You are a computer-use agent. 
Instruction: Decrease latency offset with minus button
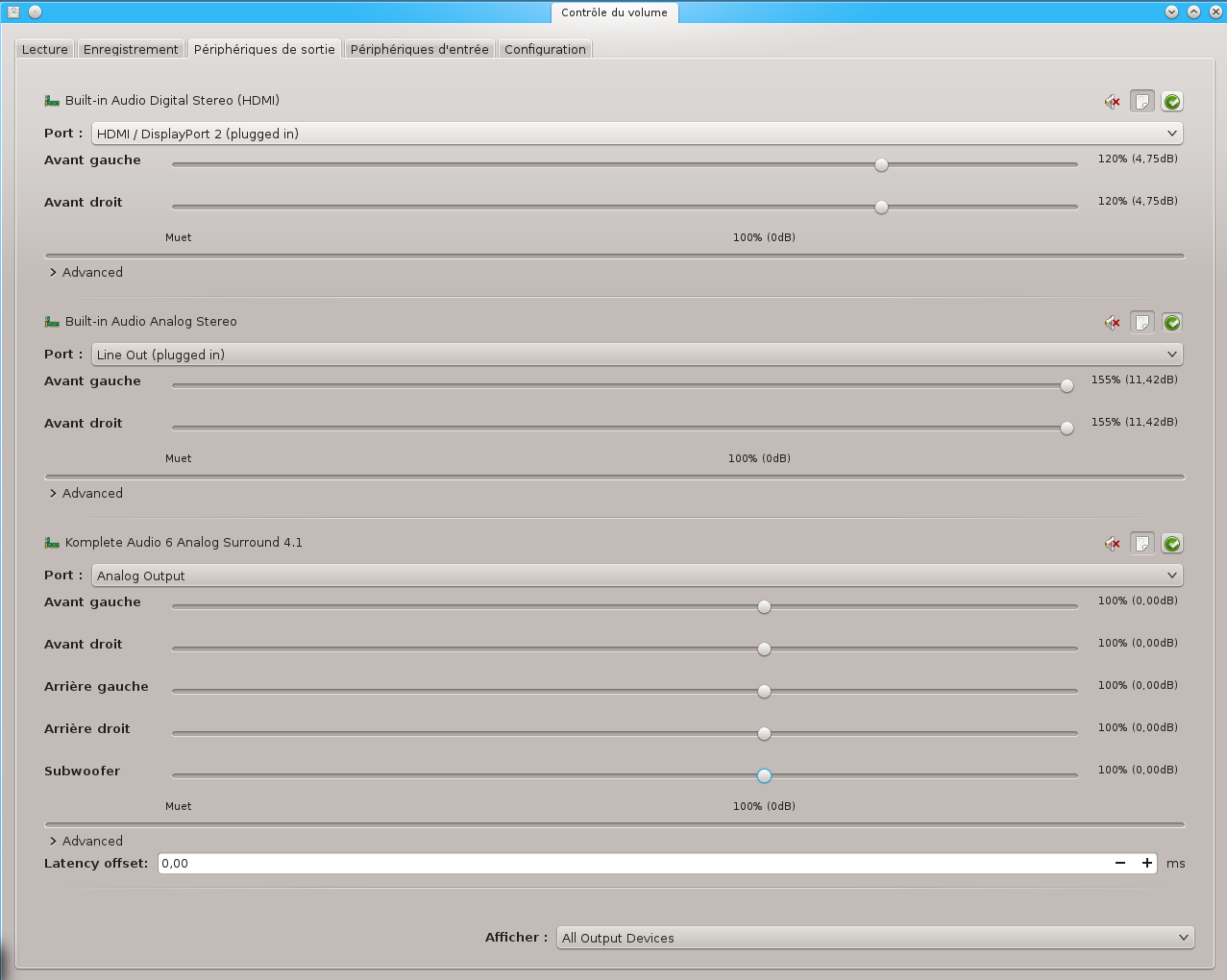[1120, 863]
